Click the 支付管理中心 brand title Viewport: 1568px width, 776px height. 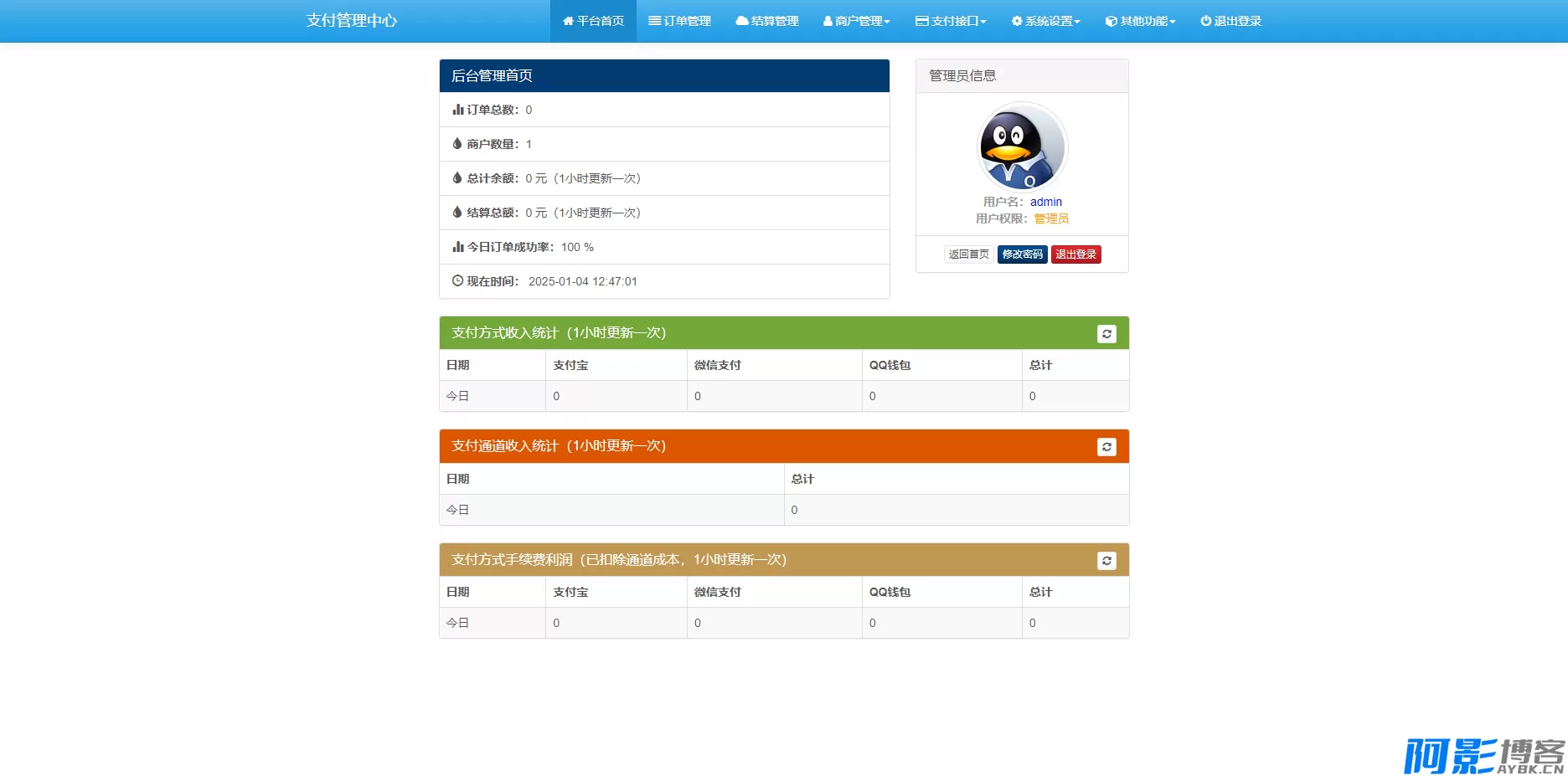(x=352, y=21)
